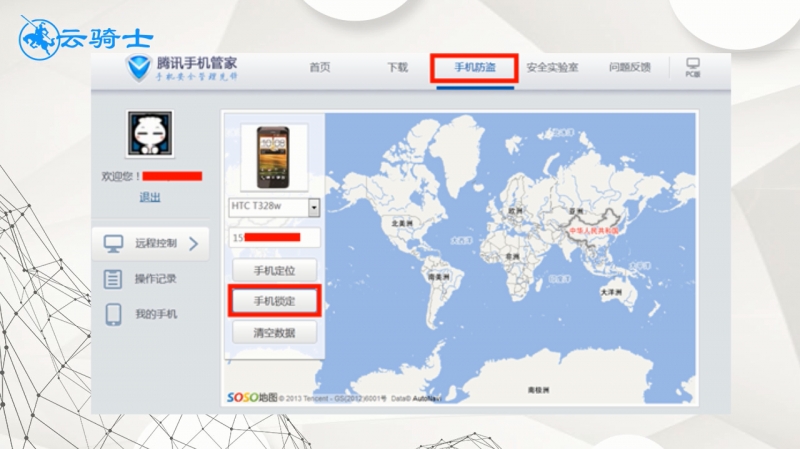Click the Tencent Mobile Manager shield logo
This screenshot has width=800, height=449.
tap(139, 67)
